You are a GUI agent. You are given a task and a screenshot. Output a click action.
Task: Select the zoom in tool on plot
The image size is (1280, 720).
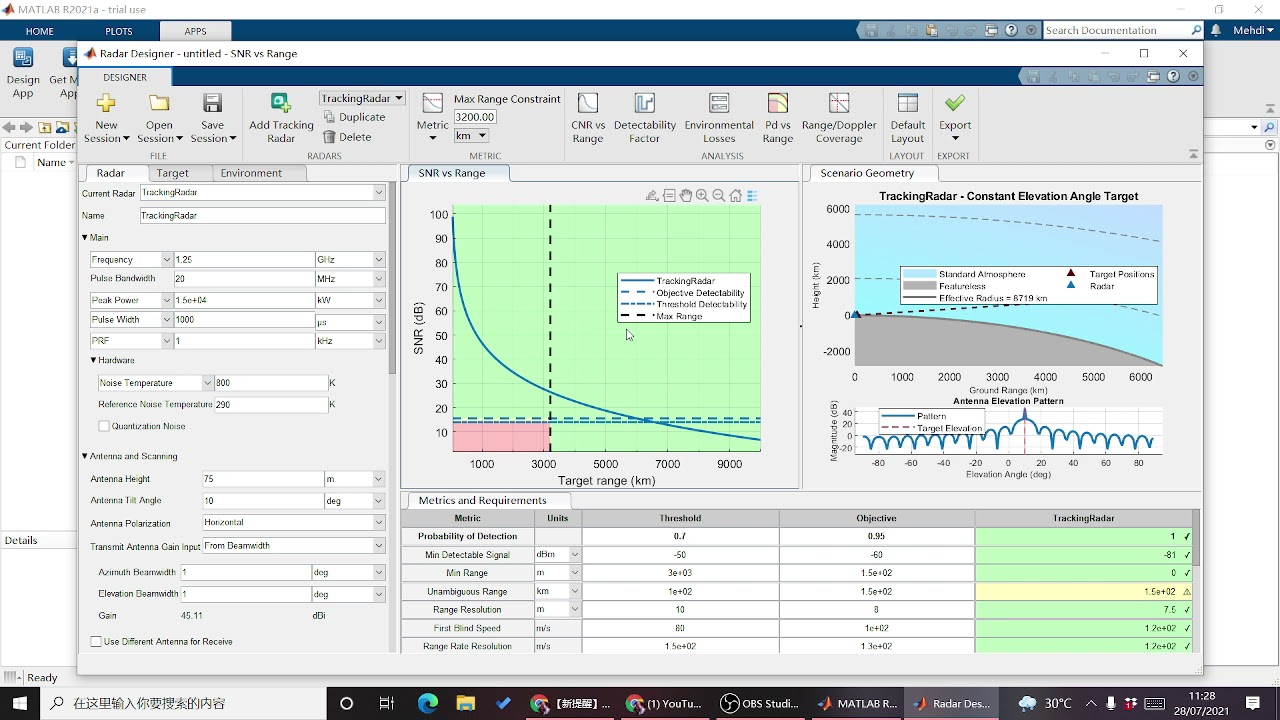[x=702, y=196]
